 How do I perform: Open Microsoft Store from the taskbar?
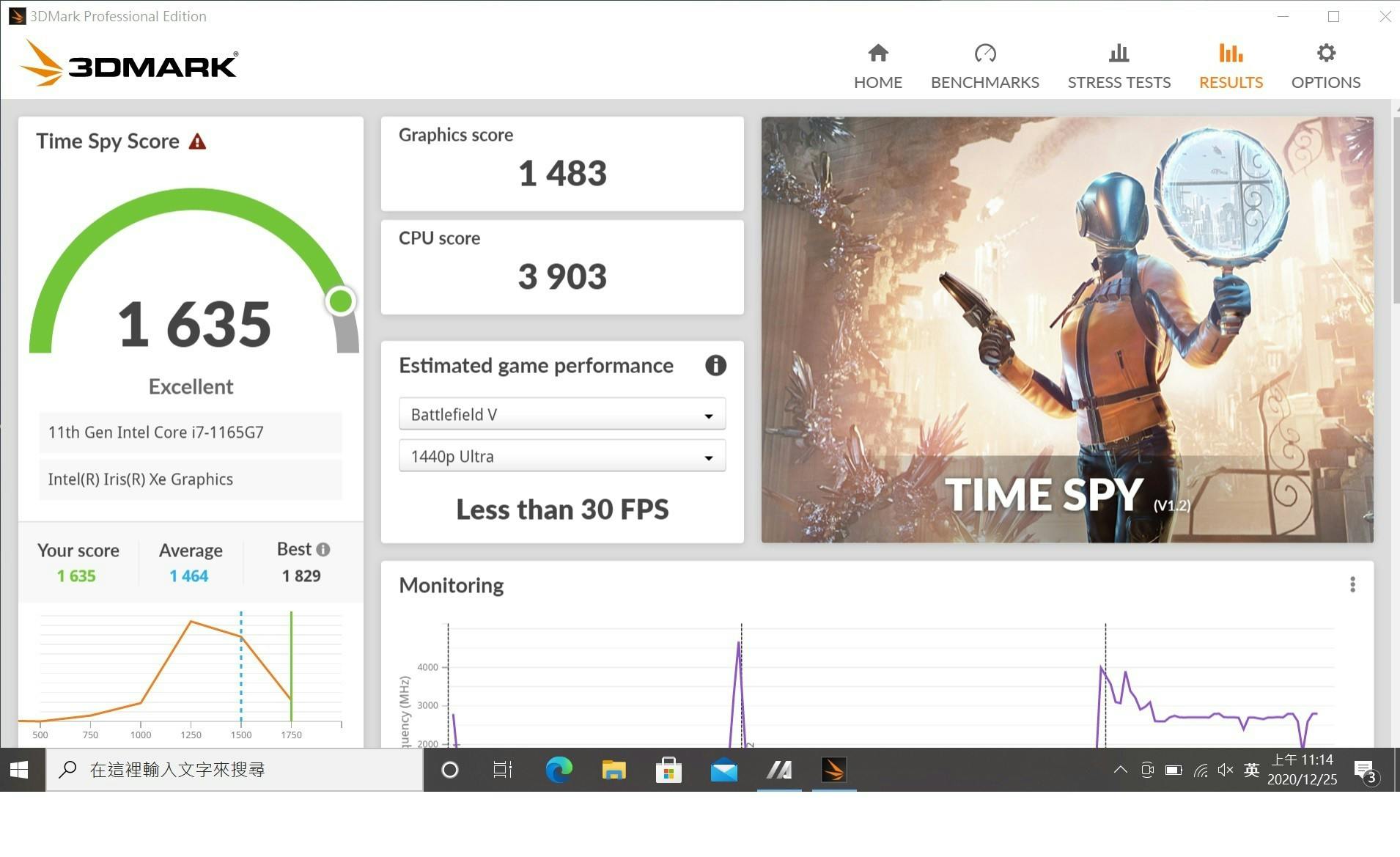coord(668,770)
